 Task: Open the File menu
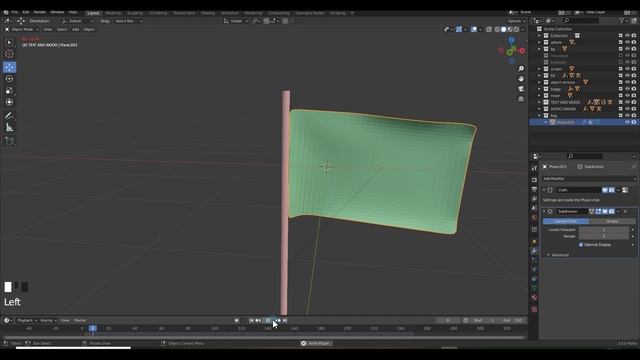pos(15,12)
